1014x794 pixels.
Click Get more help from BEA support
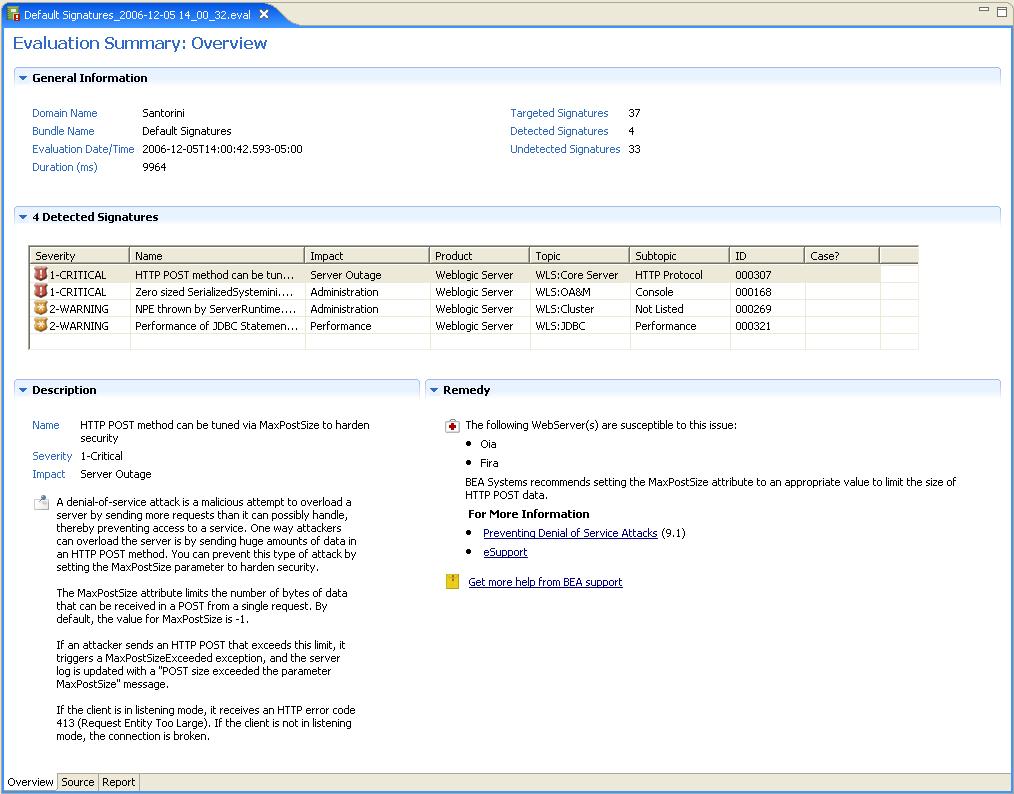[545, 582]
